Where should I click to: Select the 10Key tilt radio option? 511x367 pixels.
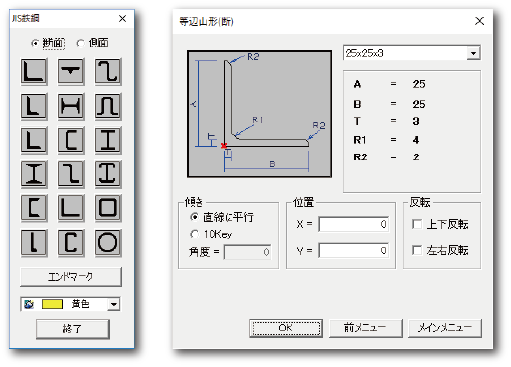[194, 234]
